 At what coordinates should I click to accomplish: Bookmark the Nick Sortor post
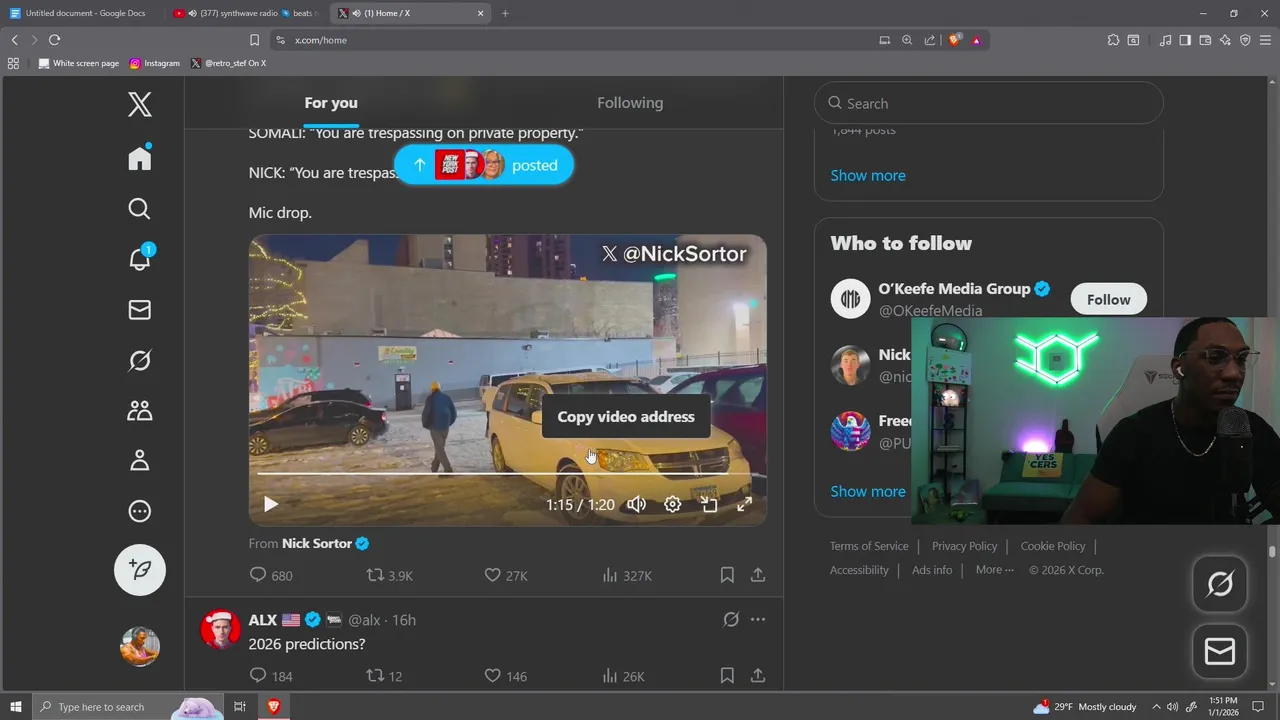pyautogui.click(x=727, y=575)
